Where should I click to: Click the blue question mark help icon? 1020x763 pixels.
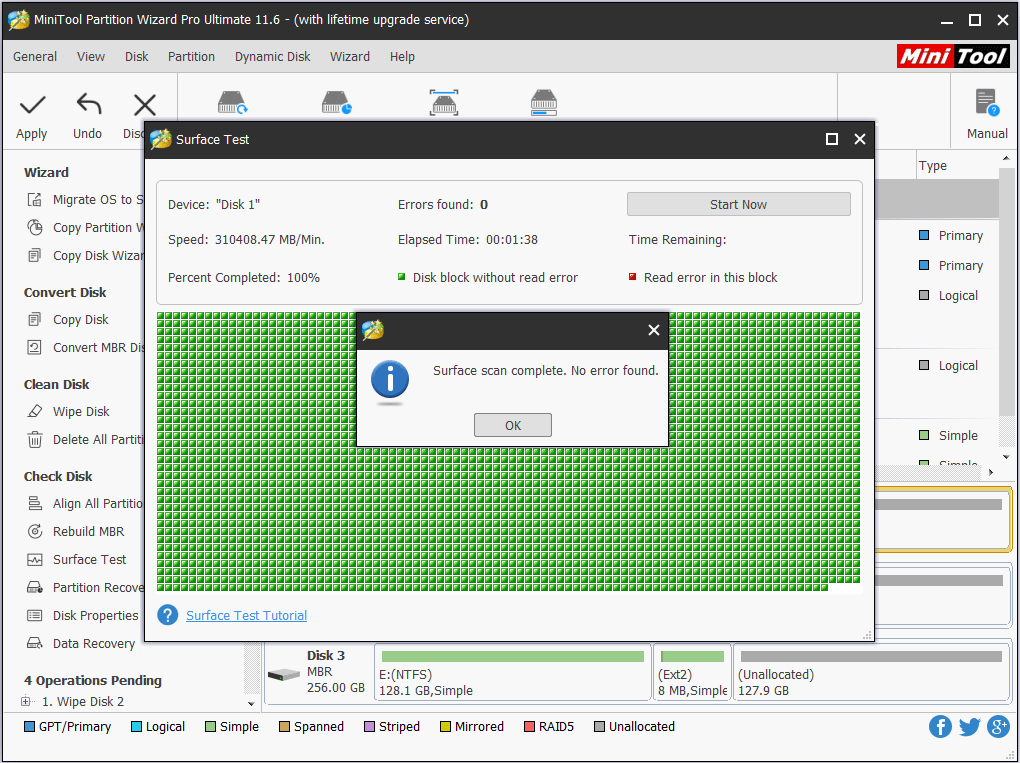tap(168, 615)
